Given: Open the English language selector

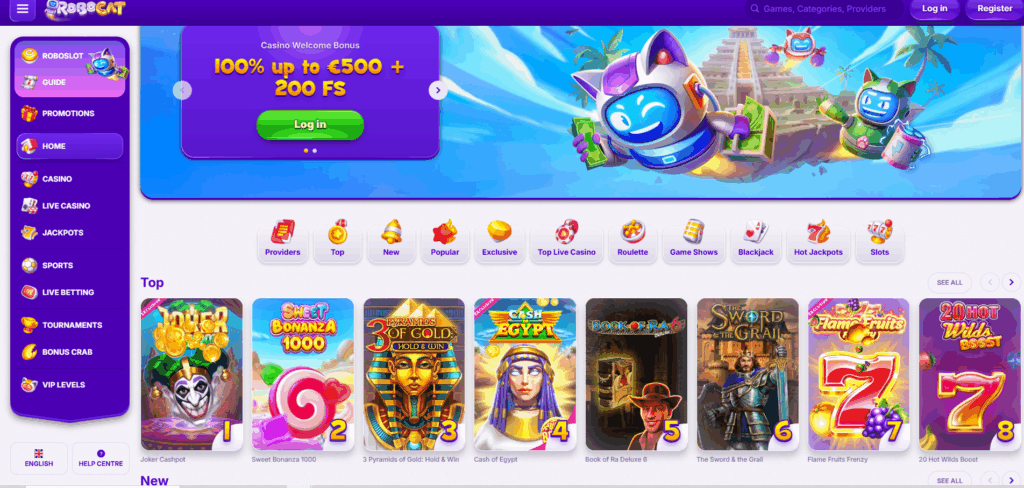Looking at the screenshot, I should click(39, 459).
